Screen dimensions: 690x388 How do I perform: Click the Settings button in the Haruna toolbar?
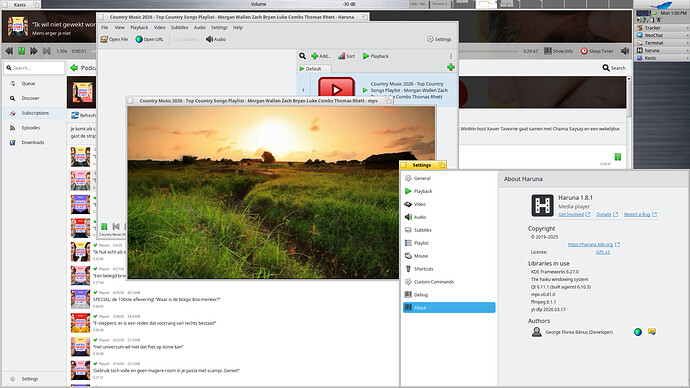[439, 39]
